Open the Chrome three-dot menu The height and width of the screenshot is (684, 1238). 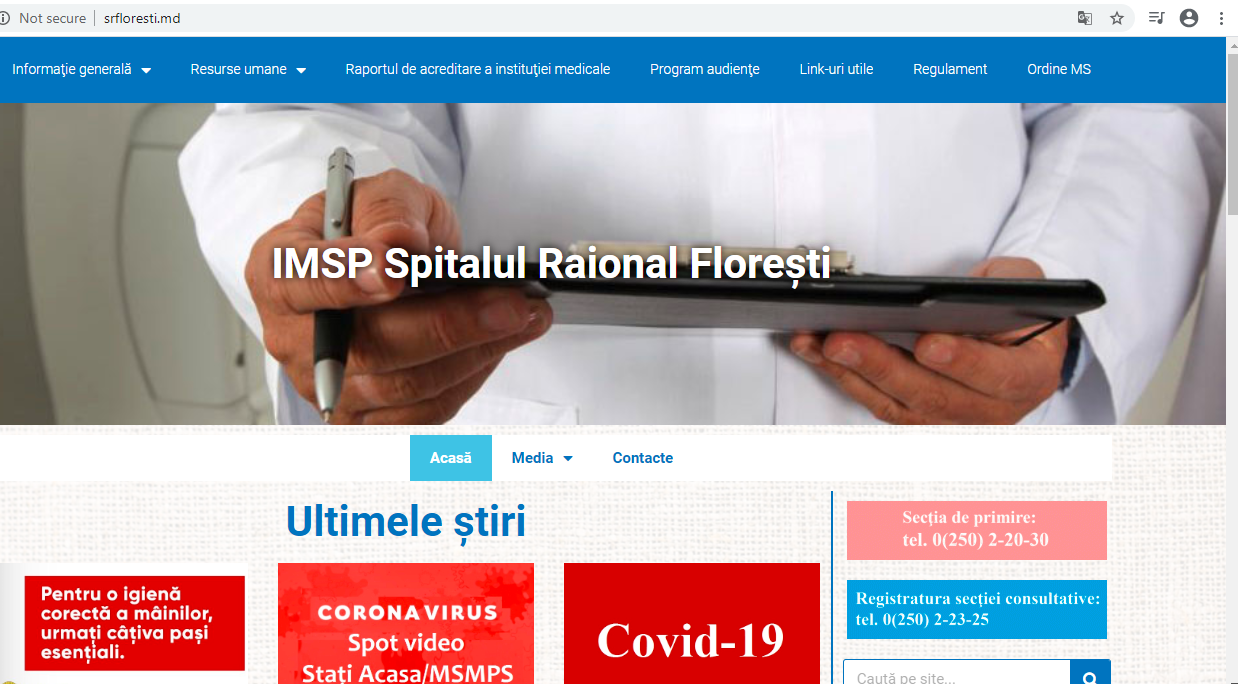(x=1221, y=18)
